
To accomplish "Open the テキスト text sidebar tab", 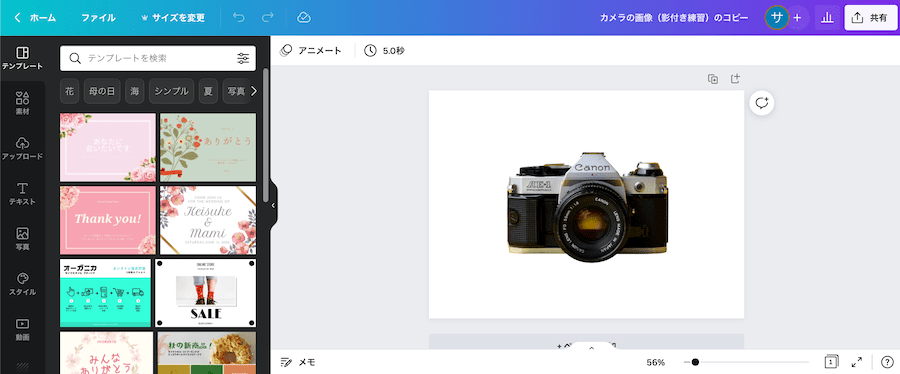I will (22, 194).
